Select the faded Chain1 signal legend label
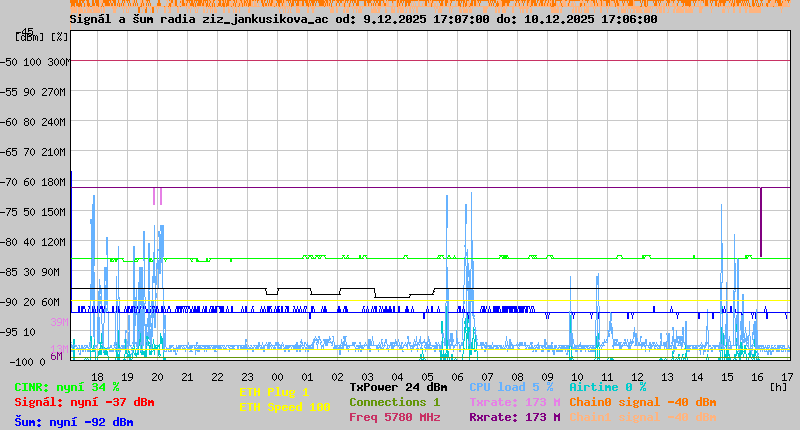800x430 pixels. [x=643, y=417]
